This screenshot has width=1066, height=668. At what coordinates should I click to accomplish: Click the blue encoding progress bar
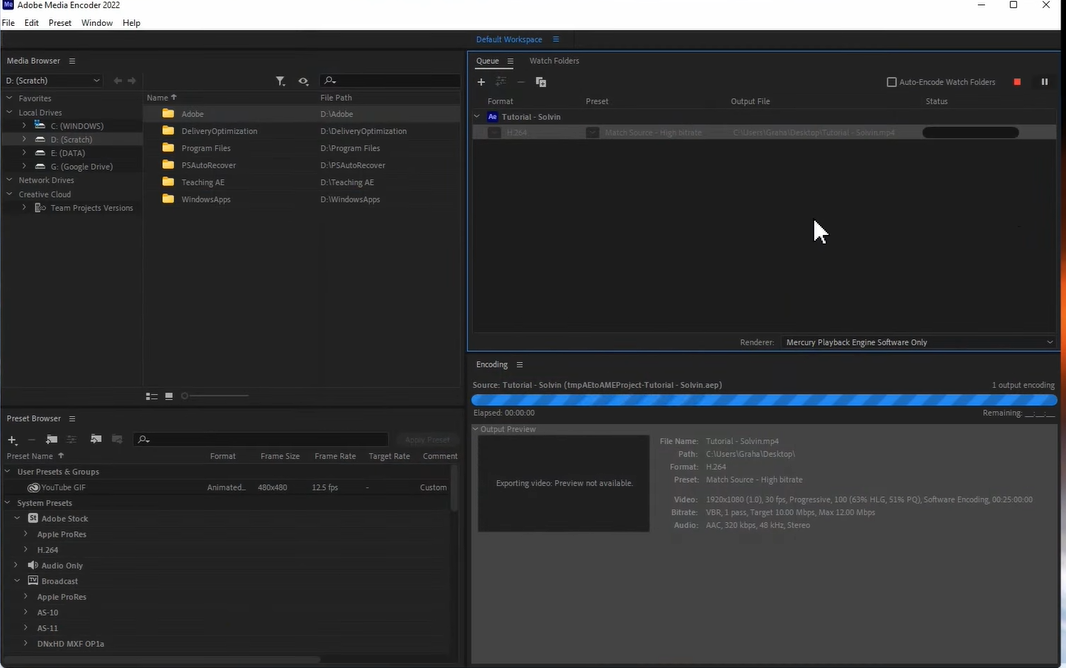click(764, 400)
